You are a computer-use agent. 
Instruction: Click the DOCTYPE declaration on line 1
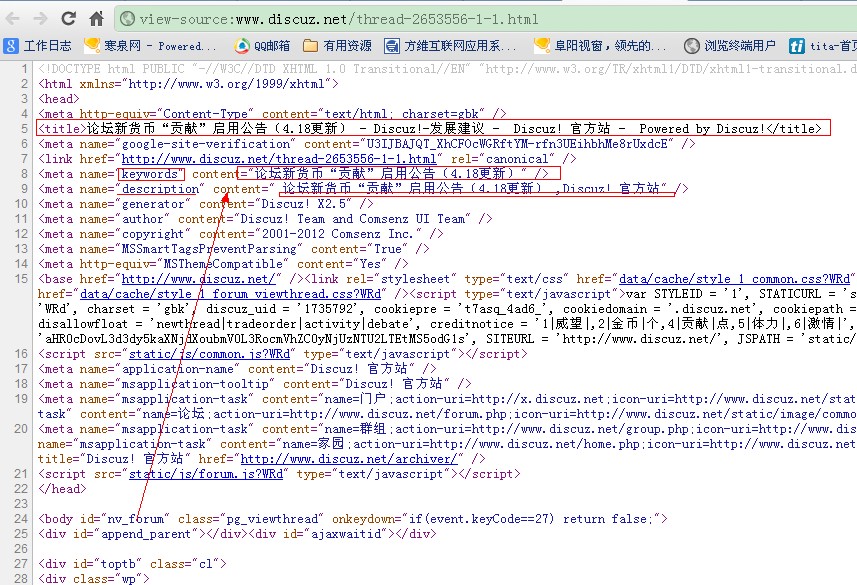447,69
